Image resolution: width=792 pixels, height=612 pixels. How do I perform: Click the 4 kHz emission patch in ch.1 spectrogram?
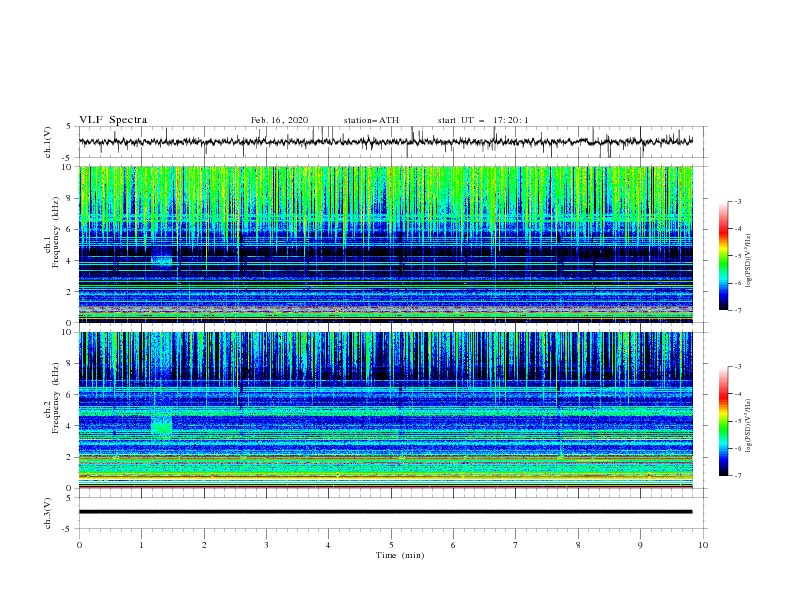(x=162, y=260)
